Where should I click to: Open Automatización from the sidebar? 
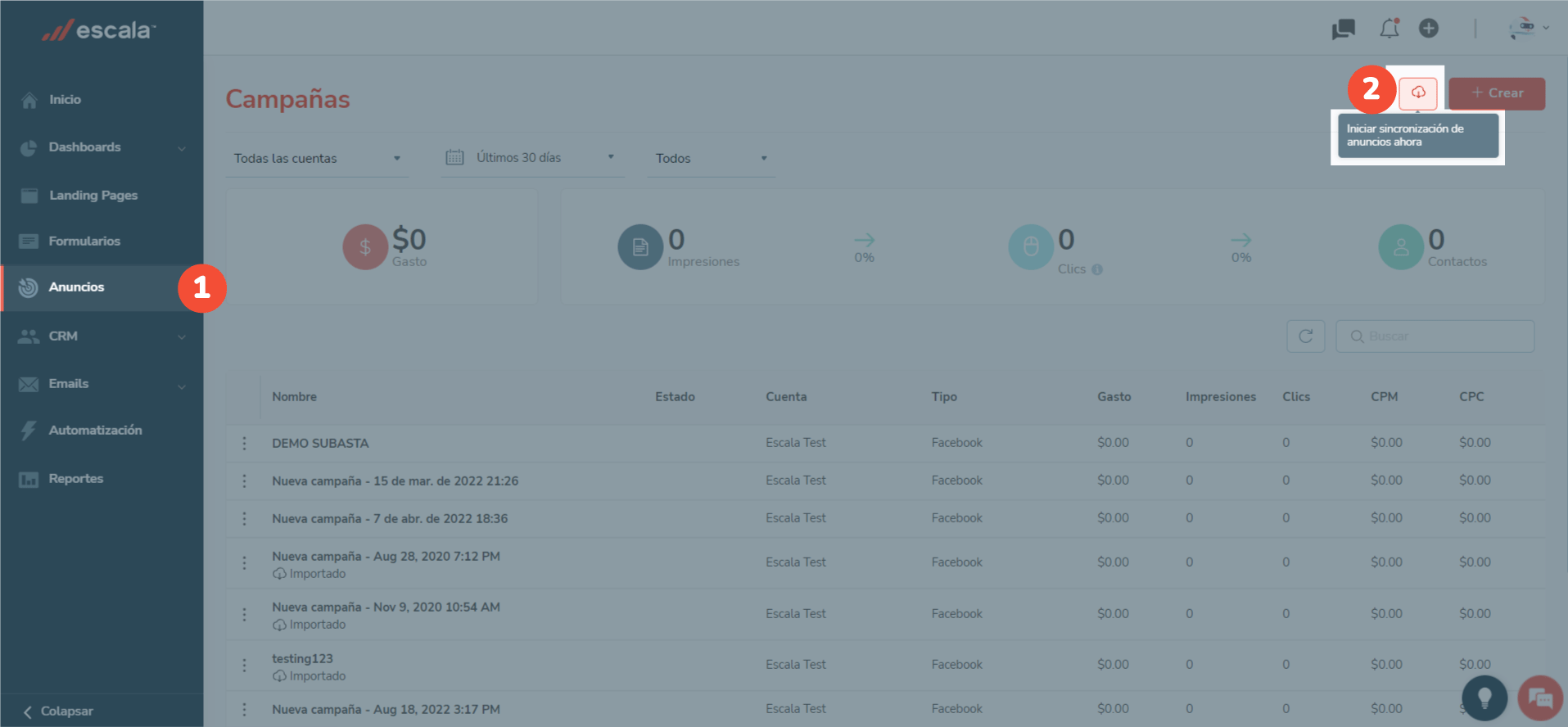[x=95, y=430]
